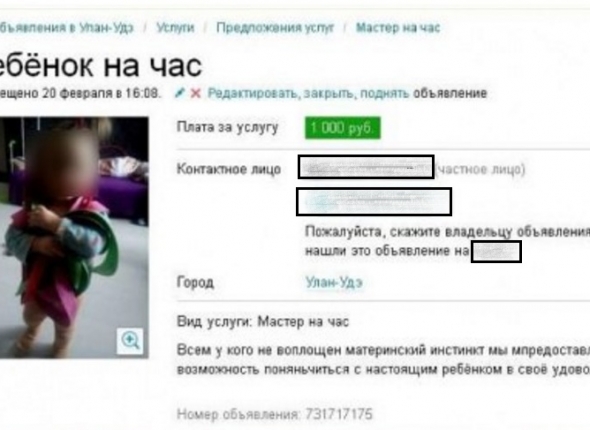590x430 pixels.
Task: Click the Вид услуги: Мастер на час line
Action: [263, 322]
